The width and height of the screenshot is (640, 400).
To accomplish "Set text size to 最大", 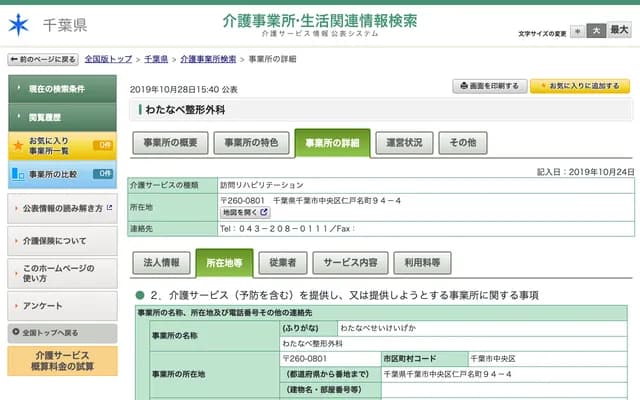I will 619,29.
